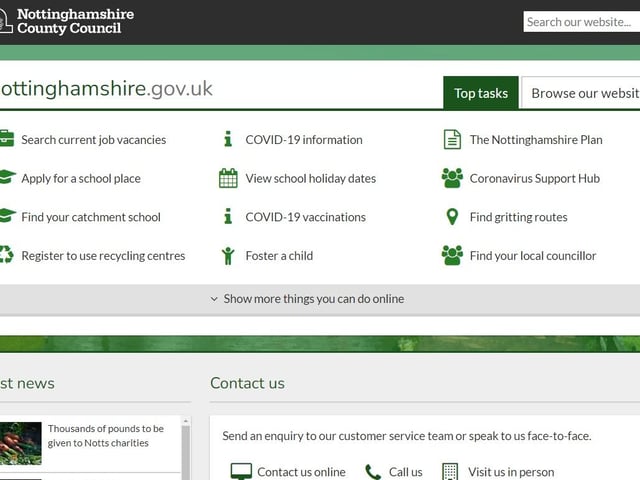The height and width of the screenshot is (480, 640).
Task: Open Find gritting routes link
Action: pyautogui.click(x=518, y=217)
